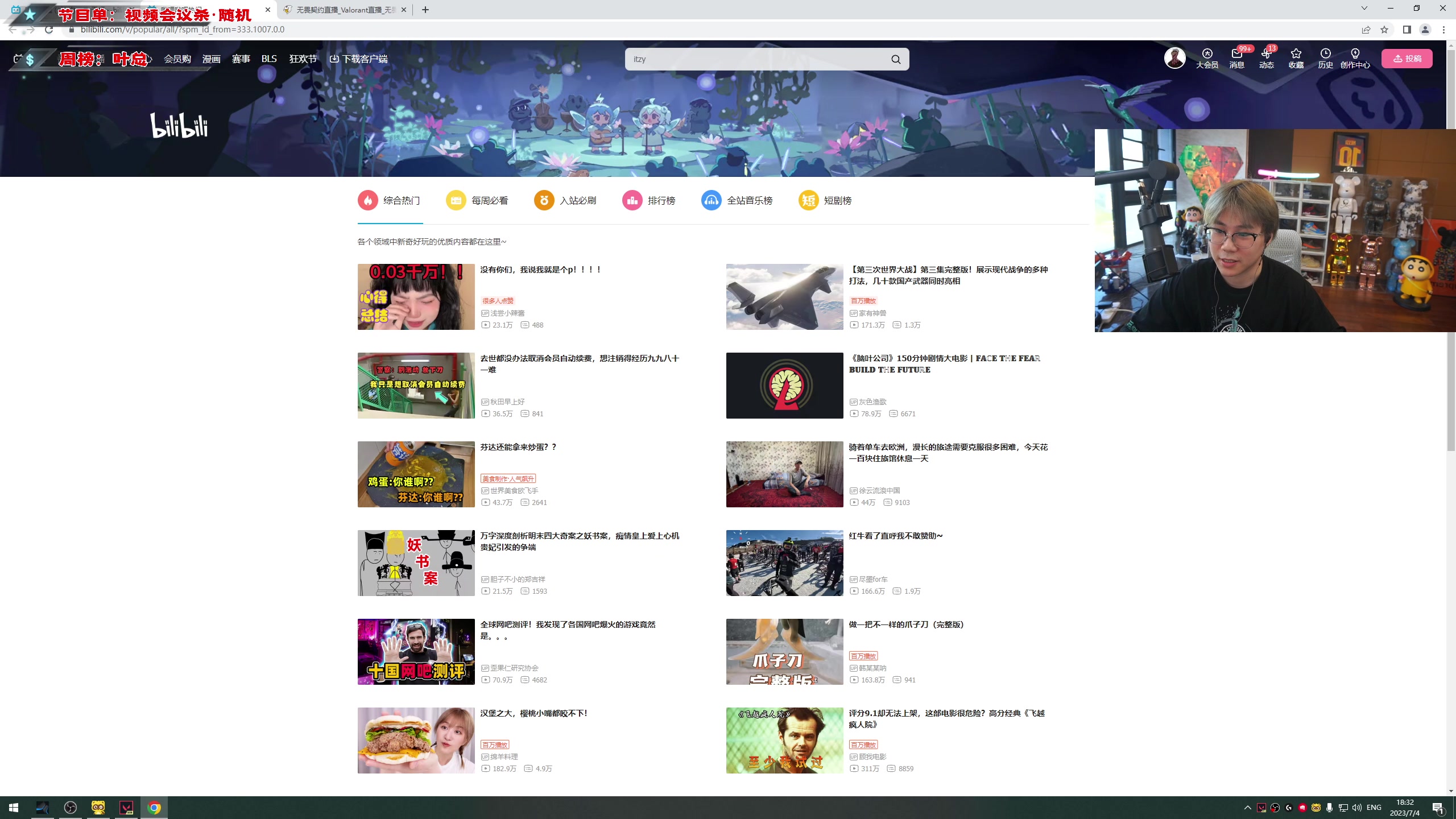Open the Chrome three-dot menu
1456x819 pixels.
[1443, 30]
